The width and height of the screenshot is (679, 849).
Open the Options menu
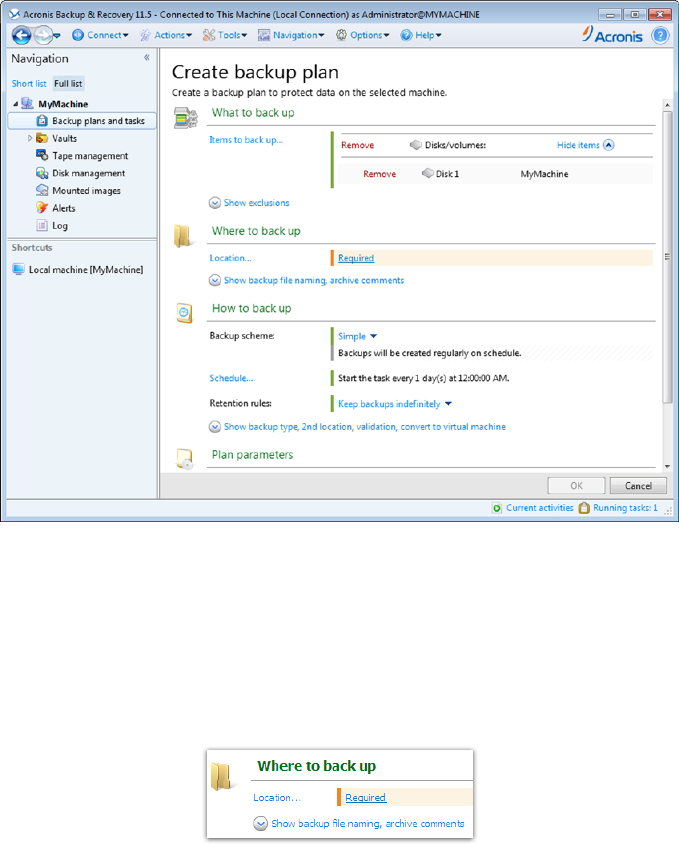click(x=362, y=35)
